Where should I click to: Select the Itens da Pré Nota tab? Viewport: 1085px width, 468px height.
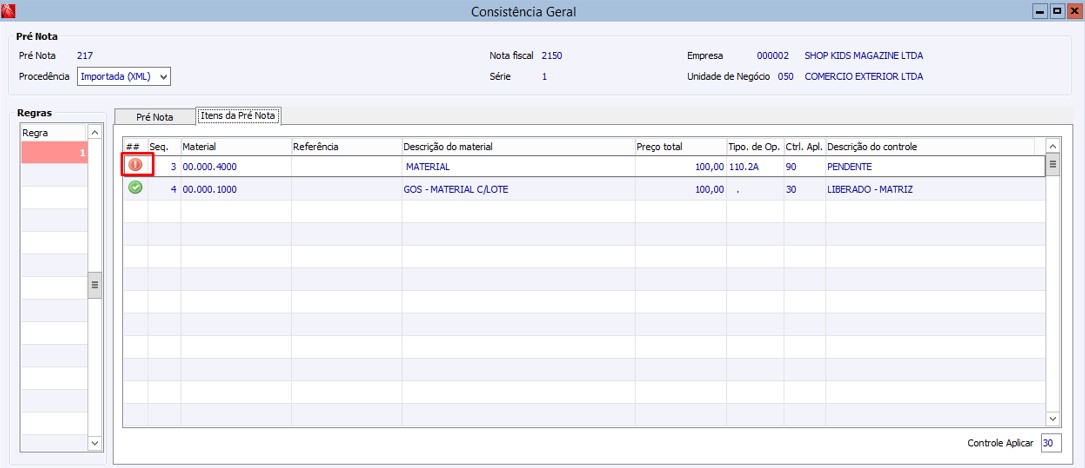[238, 116]
